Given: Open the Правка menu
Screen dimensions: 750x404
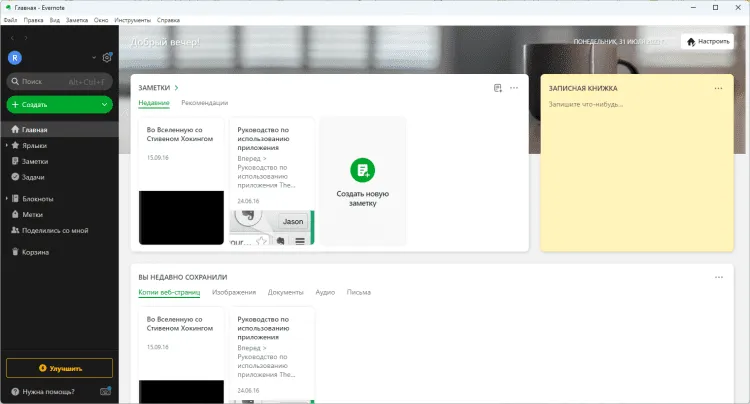Looking at the screenshot, I should 33,20.
